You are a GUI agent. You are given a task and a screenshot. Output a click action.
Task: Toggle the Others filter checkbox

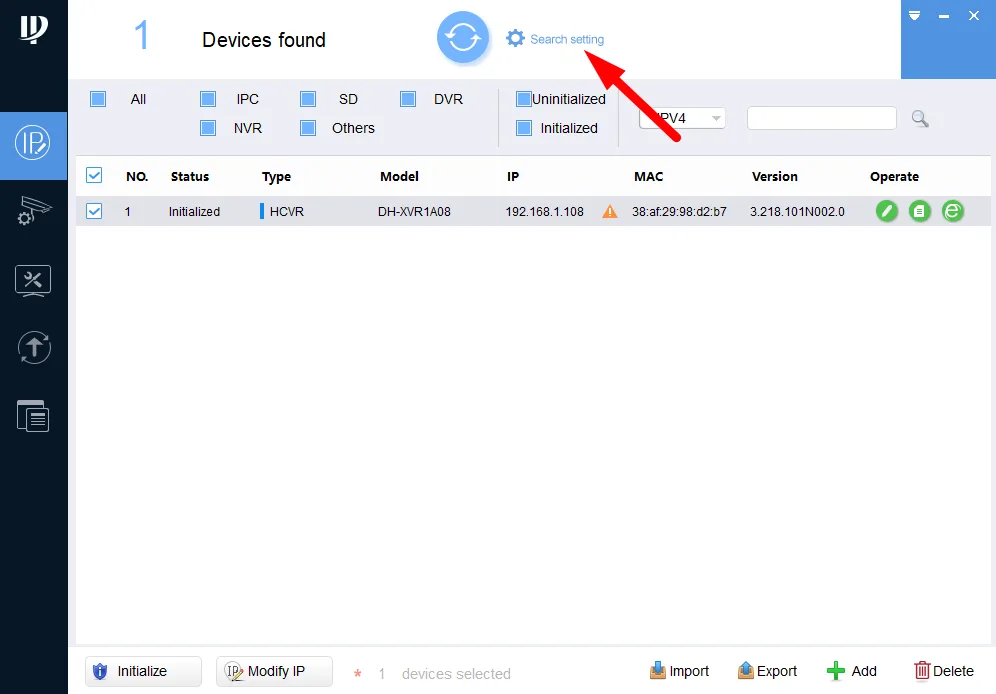tap(308, 128)
